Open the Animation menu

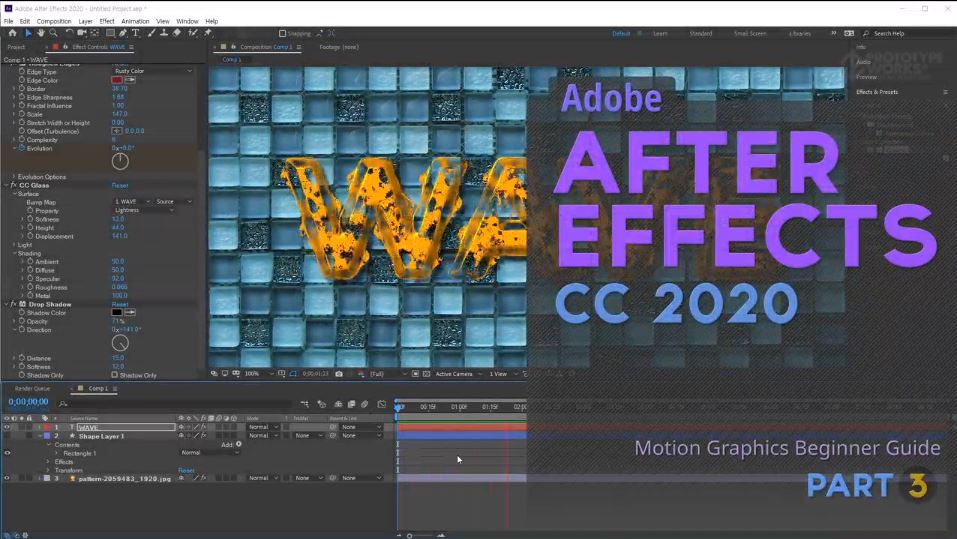[x=135, y=21]
